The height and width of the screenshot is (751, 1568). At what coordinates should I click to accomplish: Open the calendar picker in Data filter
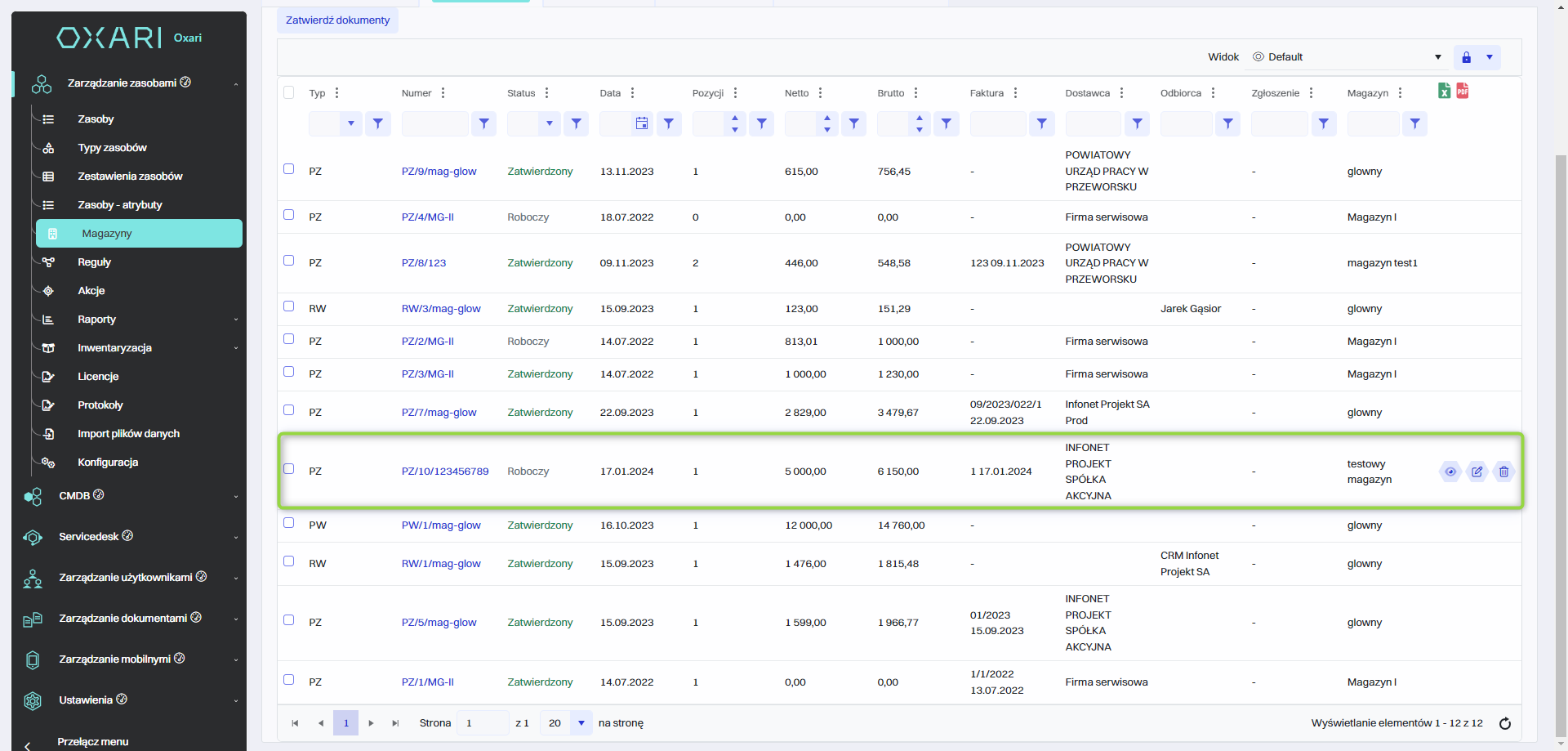(642, 123)
